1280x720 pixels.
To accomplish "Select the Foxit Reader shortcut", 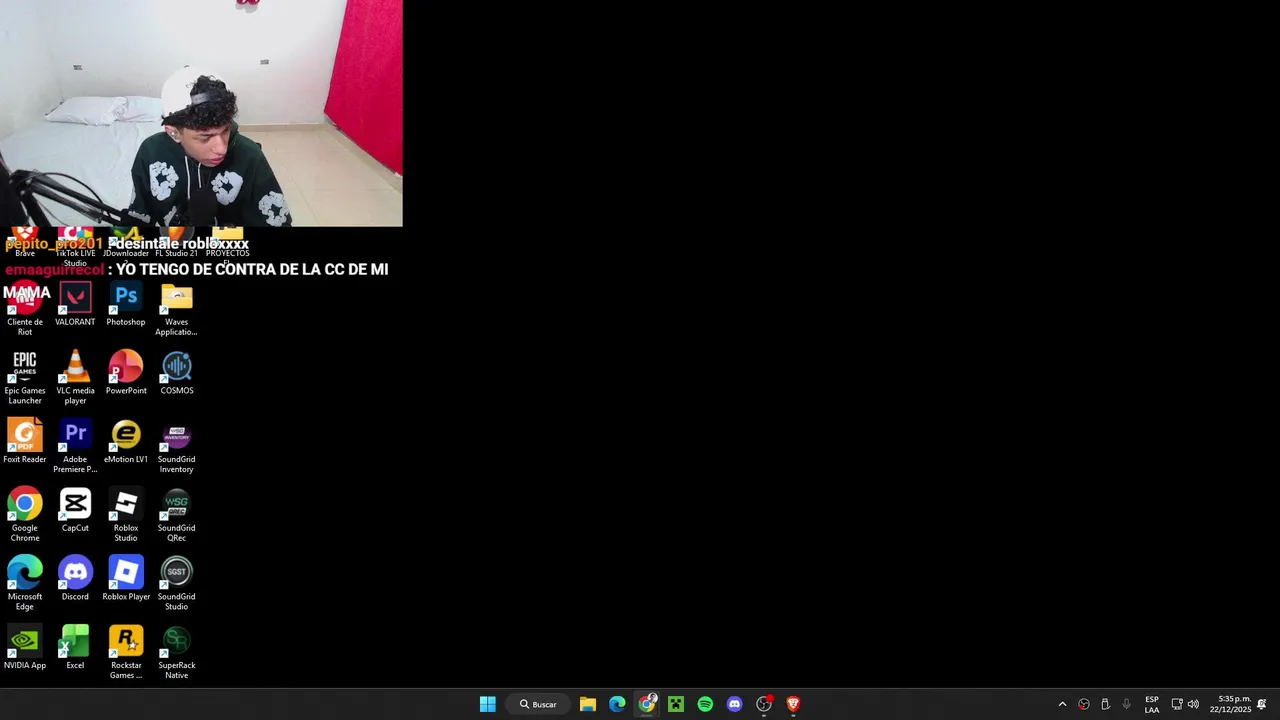I will pos(25,441).
